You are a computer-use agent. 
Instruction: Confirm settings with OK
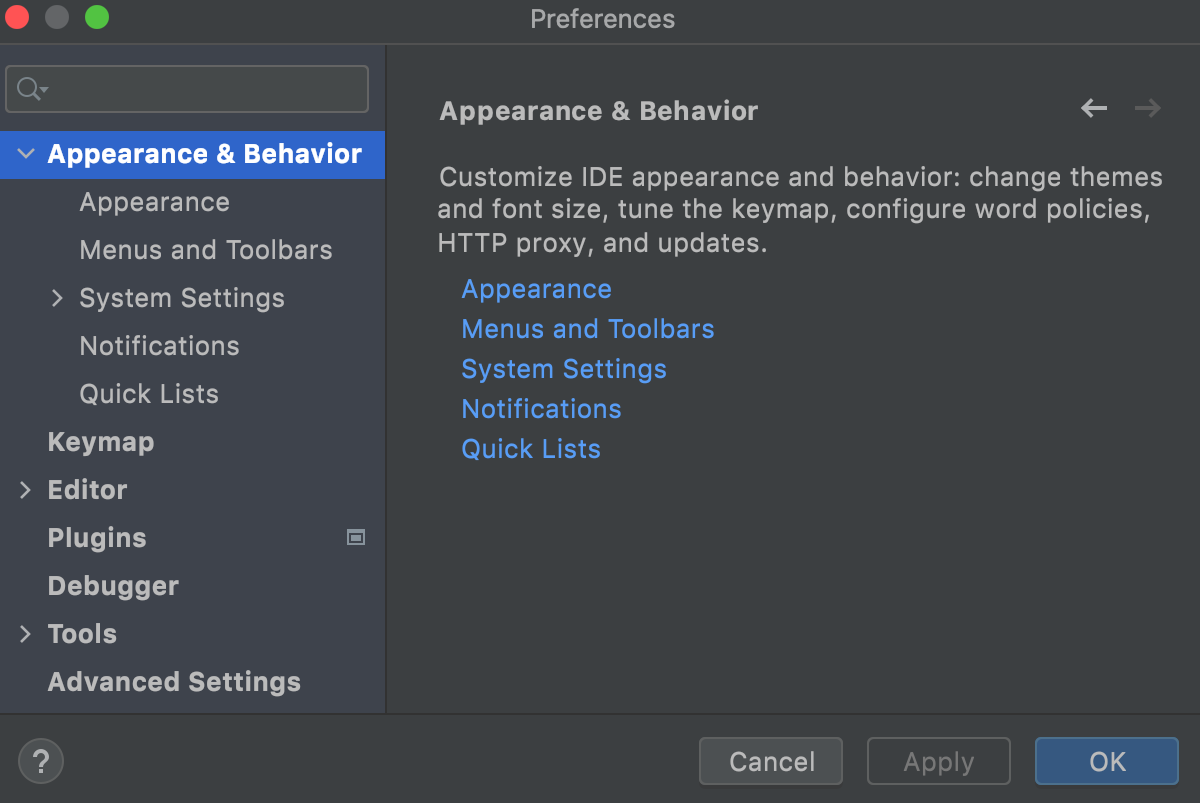tap(1106, 761)
